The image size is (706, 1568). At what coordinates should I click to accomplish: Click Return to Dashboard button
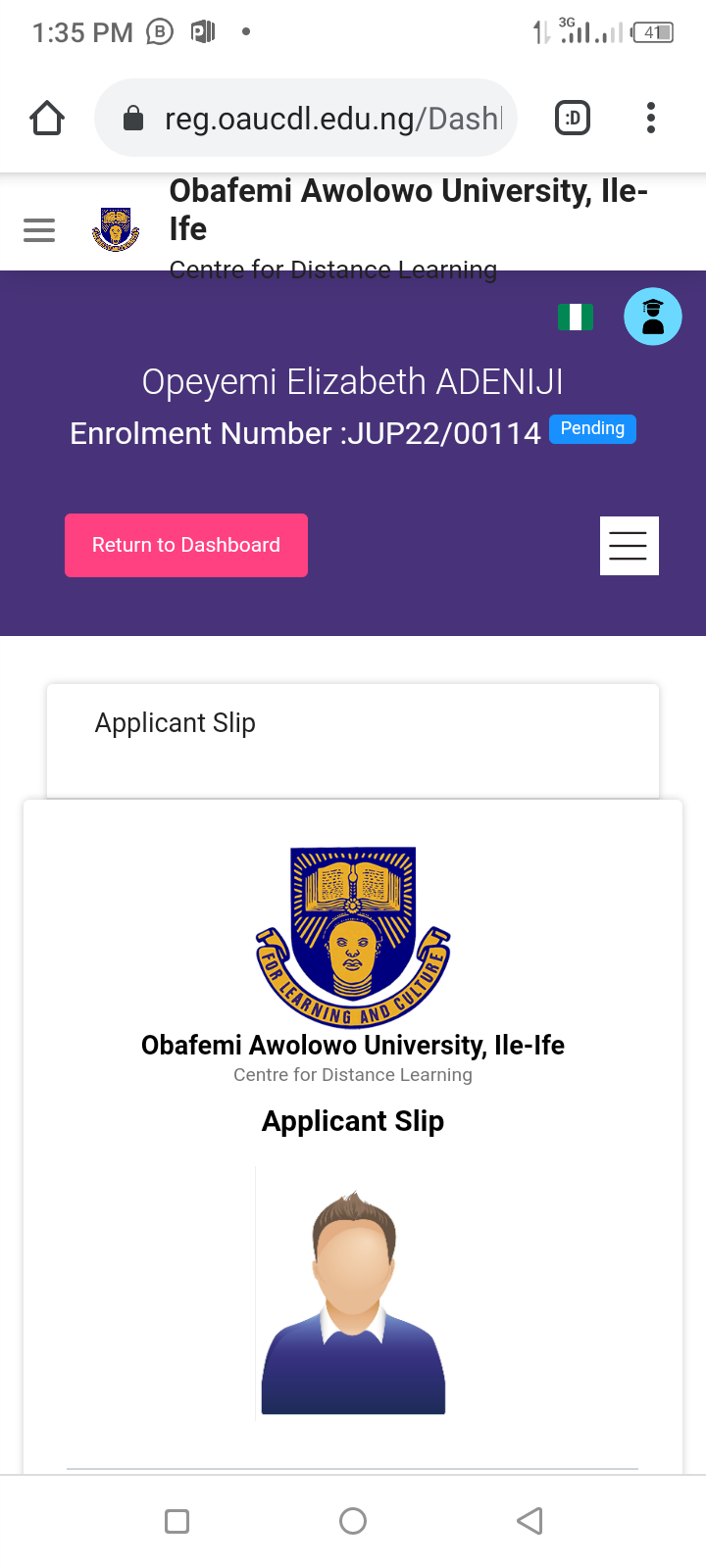[x=186, y=546]
